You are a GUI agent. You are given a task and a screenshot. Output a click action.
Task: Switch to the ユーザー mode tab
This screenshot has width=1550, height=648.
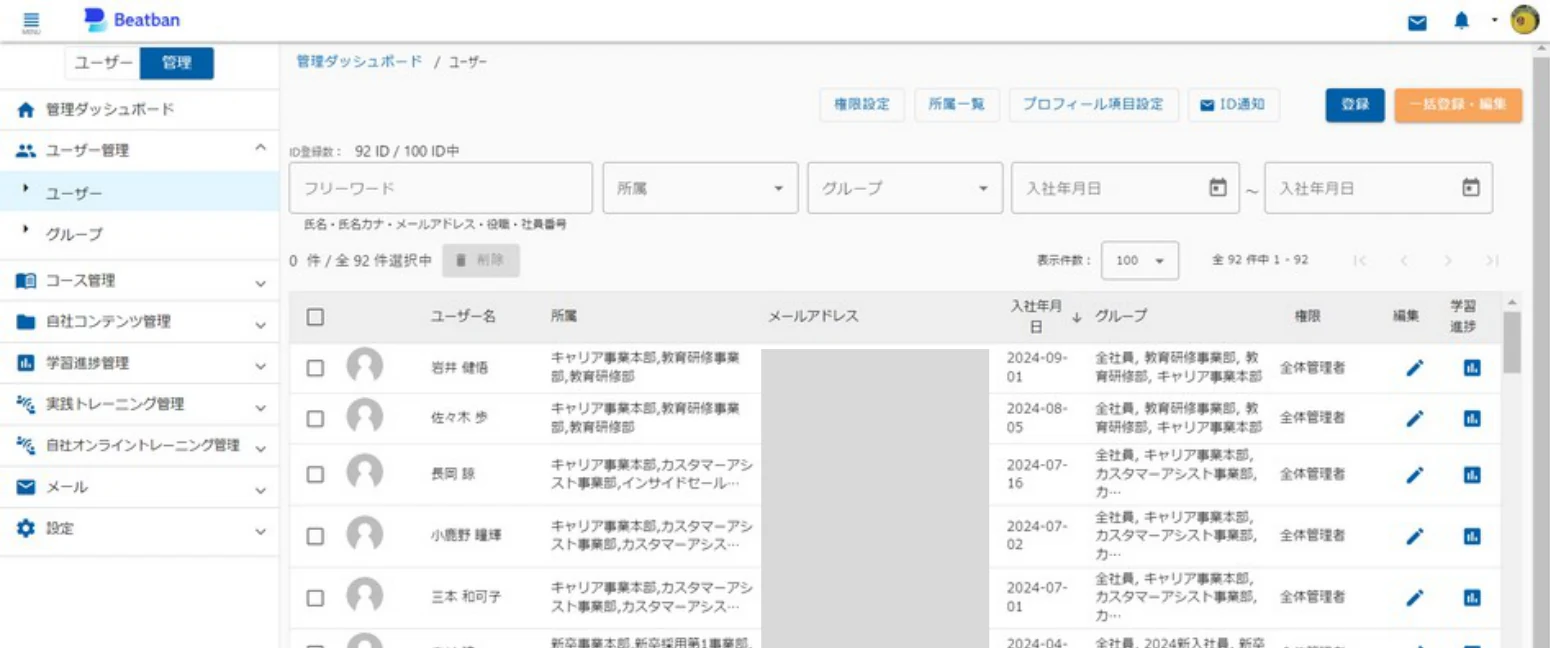(x=103, y=63)
